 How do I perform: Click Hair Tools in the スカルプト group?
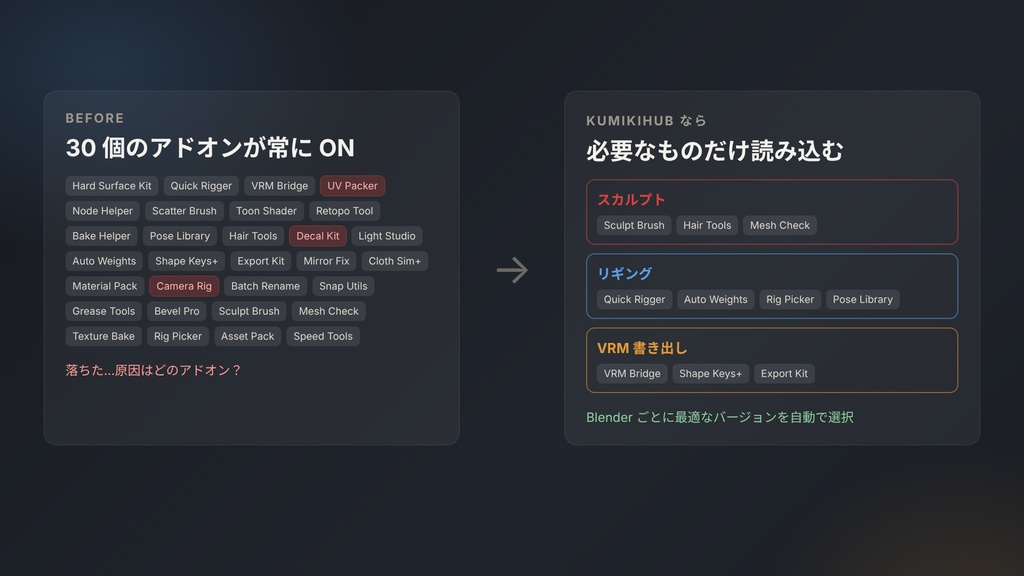(x=707, y=225)
